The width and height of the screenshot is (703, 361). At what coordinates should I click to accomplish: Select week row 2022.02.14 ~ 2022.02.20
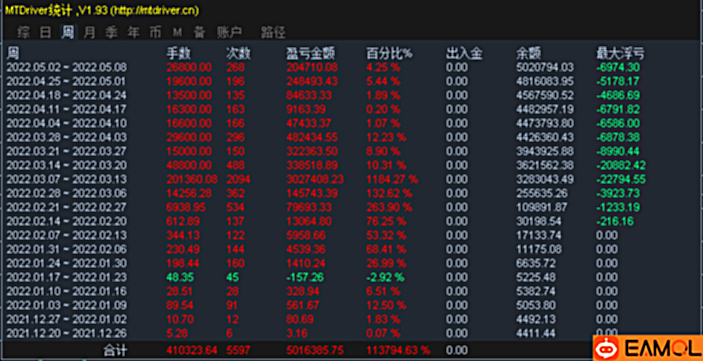pos(352,222)
